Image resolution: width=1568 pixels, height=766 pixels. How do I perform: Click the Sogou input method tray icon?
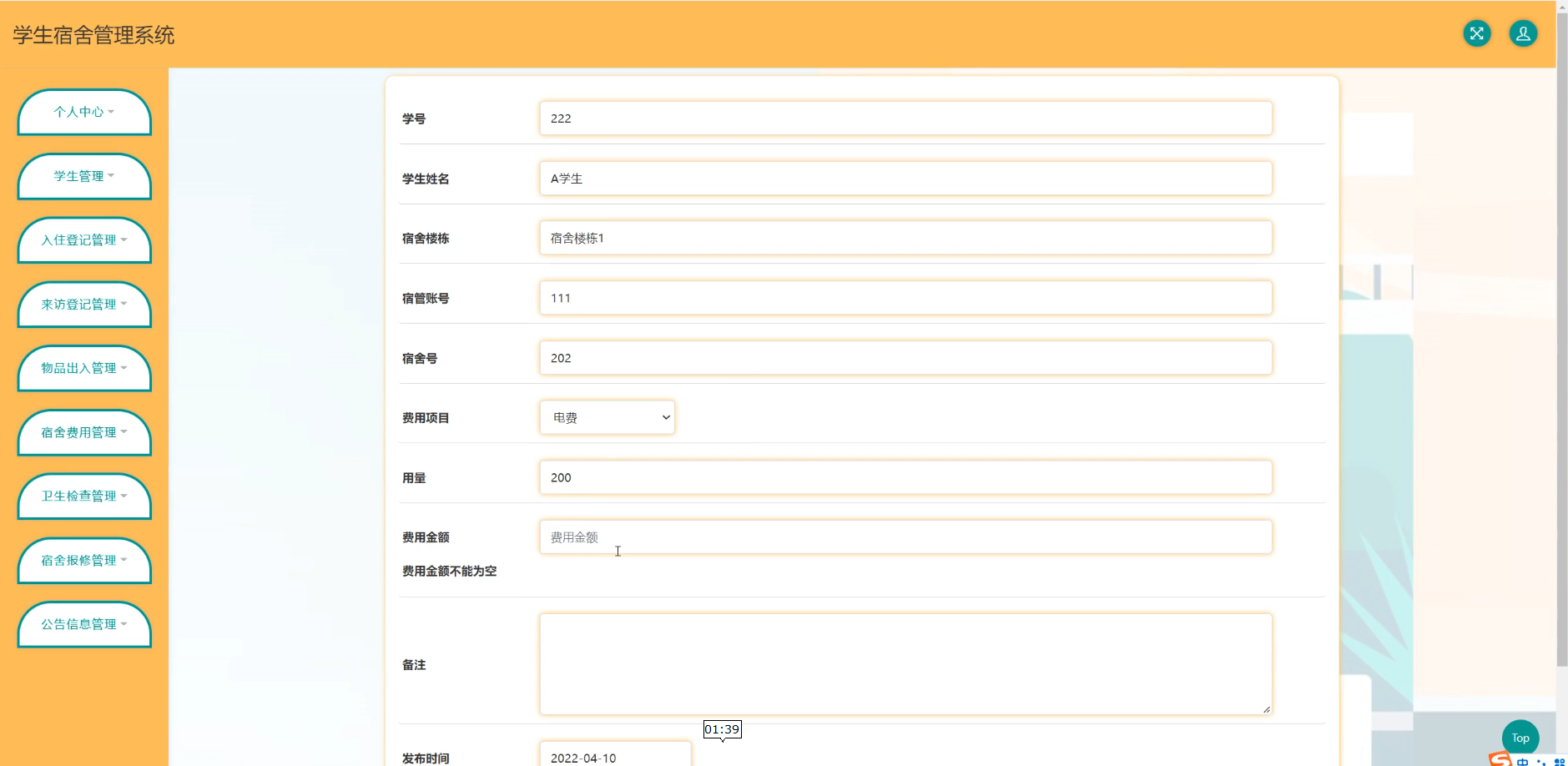click(1500, 759)
